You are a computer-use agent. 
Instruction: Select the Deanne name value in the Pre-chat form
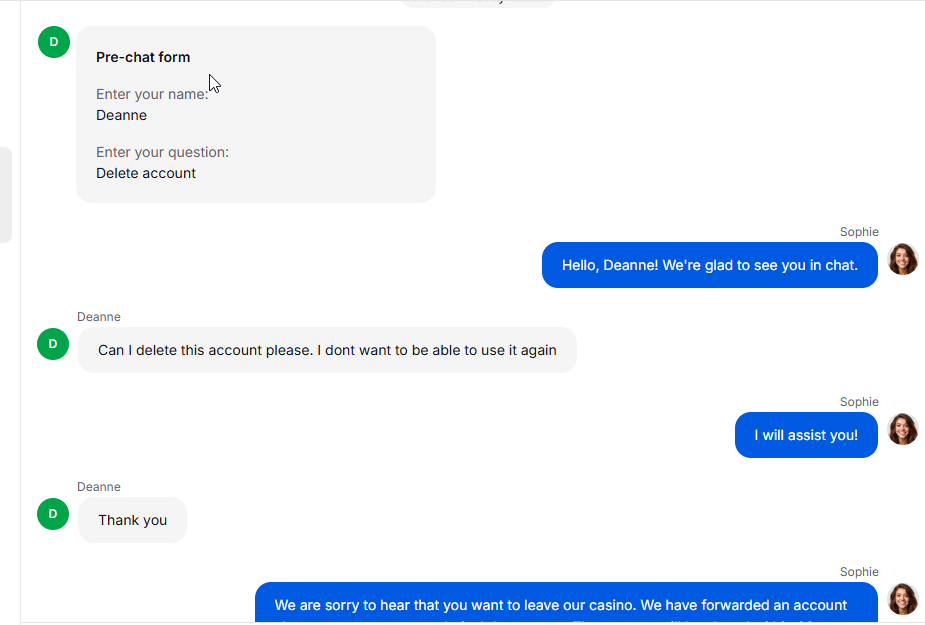tap(122, 115)
